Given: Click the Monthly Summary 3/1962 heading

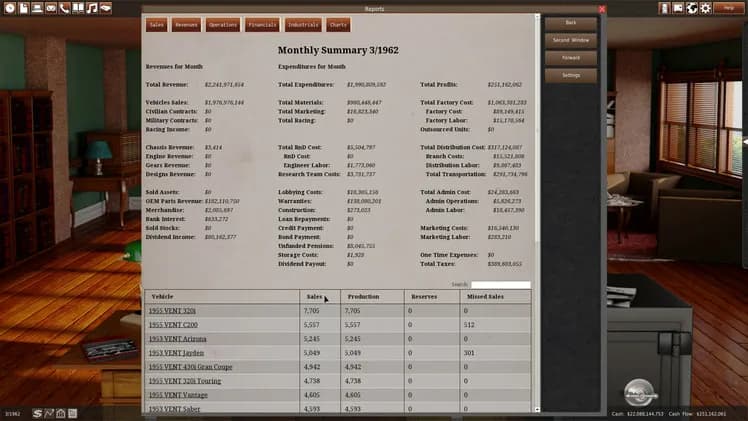Looking at the screenshot, I should coord(338,50).
